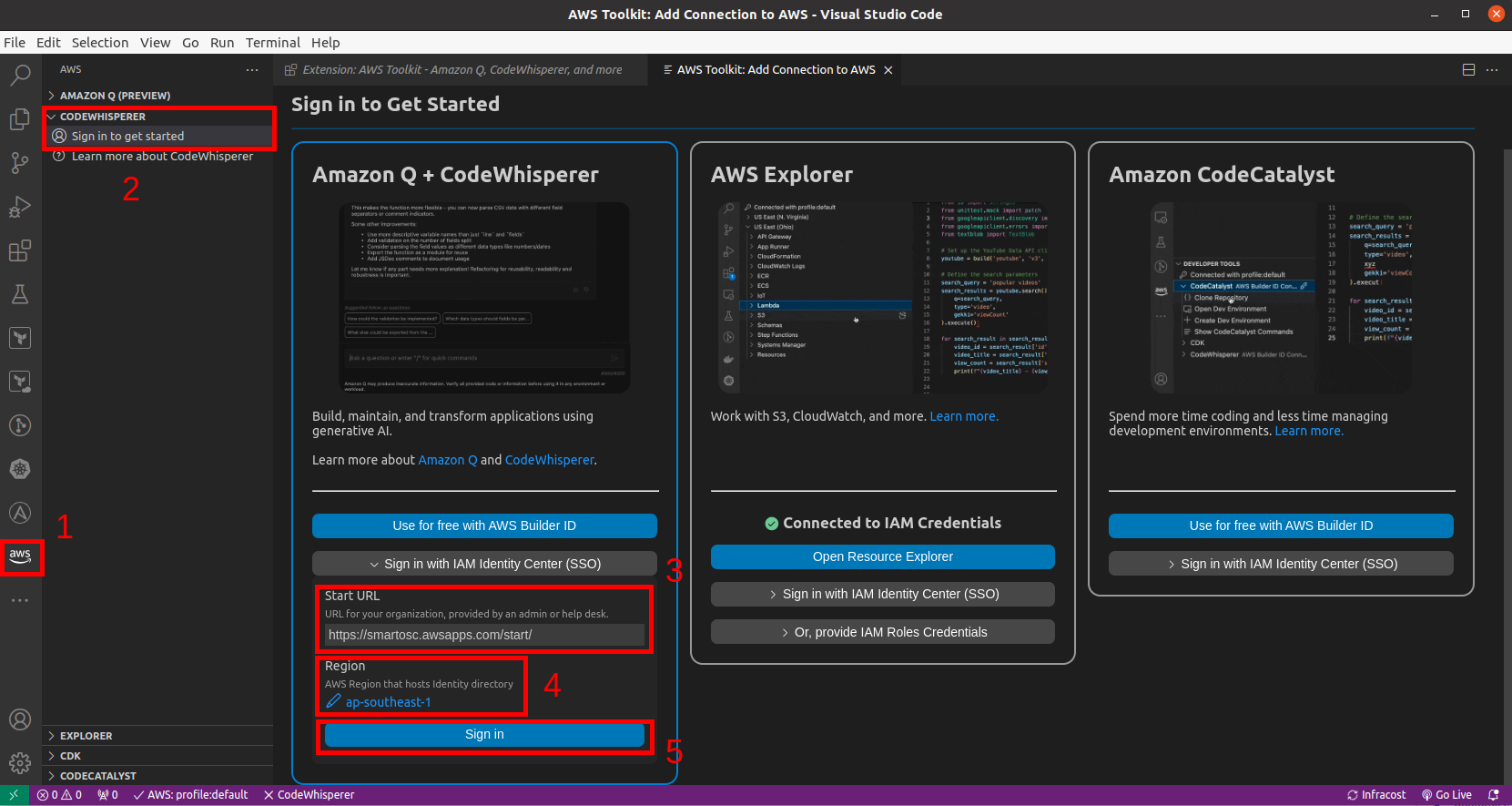Open editor more actions ellipsis
The height and width of the screenshot is (806, 1512).
(x=1492, y=70)
